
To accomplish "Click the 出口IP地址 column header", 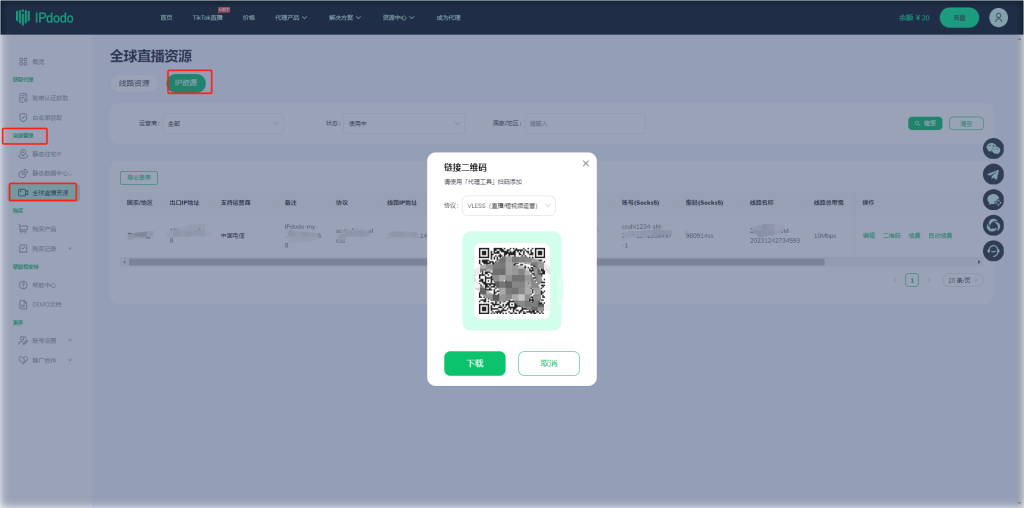I will point(185,203).
